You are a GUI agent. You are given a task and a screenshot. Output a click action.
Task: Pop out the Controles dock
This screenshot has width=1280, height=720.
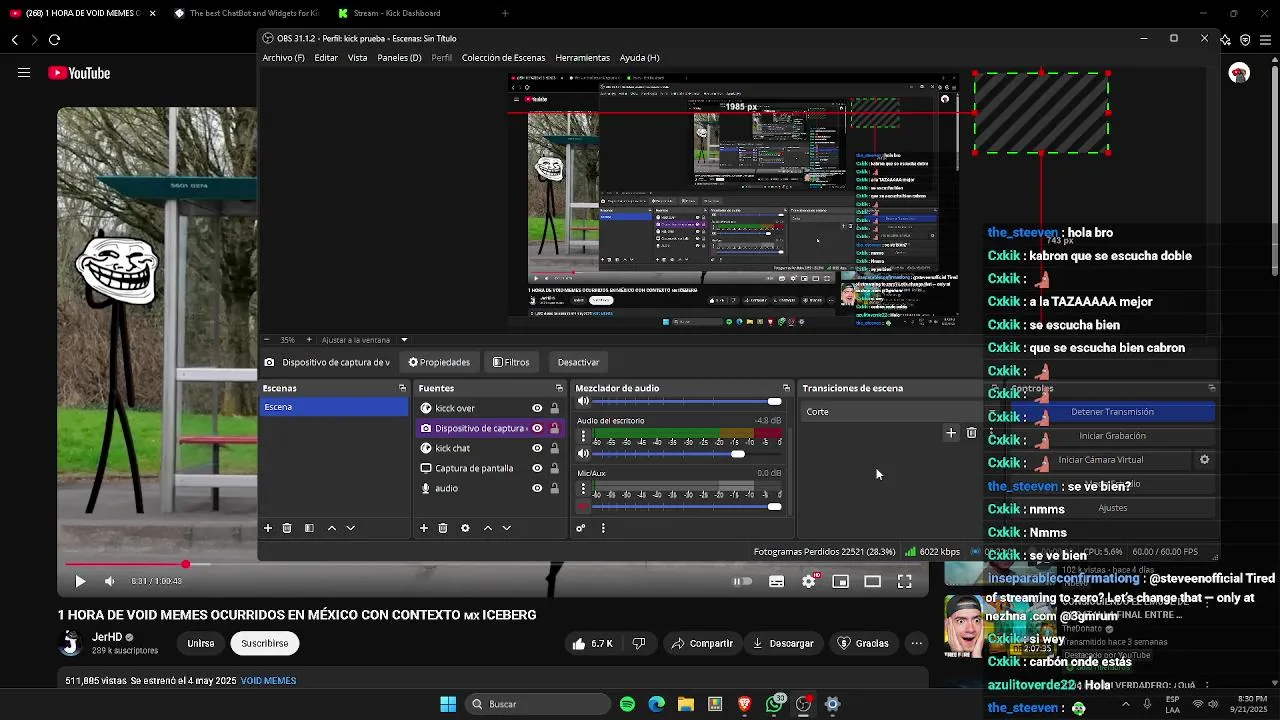(x=1211, y=388)
